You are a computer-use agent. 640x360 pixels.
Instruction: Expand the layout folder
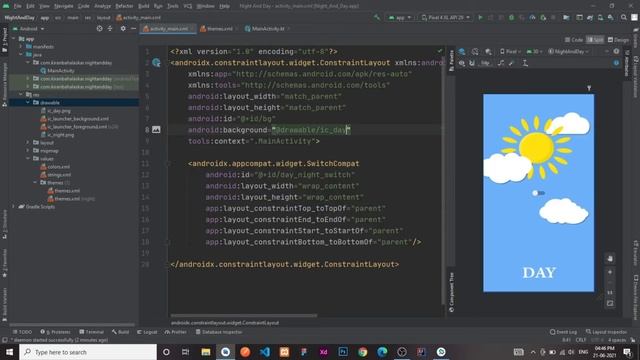(28, 142)
